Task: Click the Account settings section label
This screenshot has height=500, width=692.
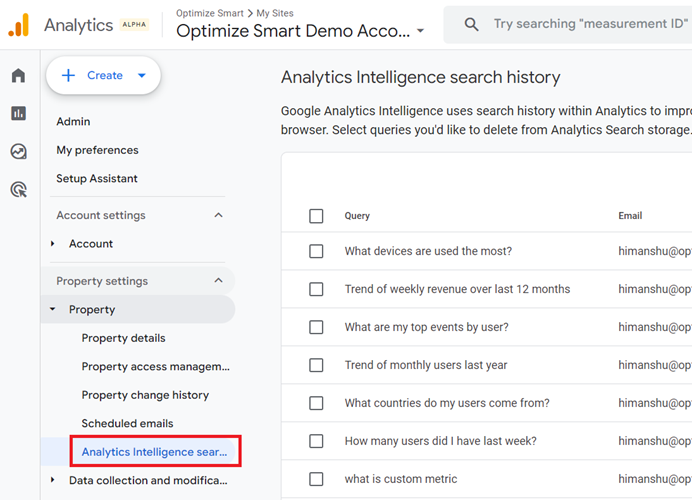Action: (x=101, y=215)
